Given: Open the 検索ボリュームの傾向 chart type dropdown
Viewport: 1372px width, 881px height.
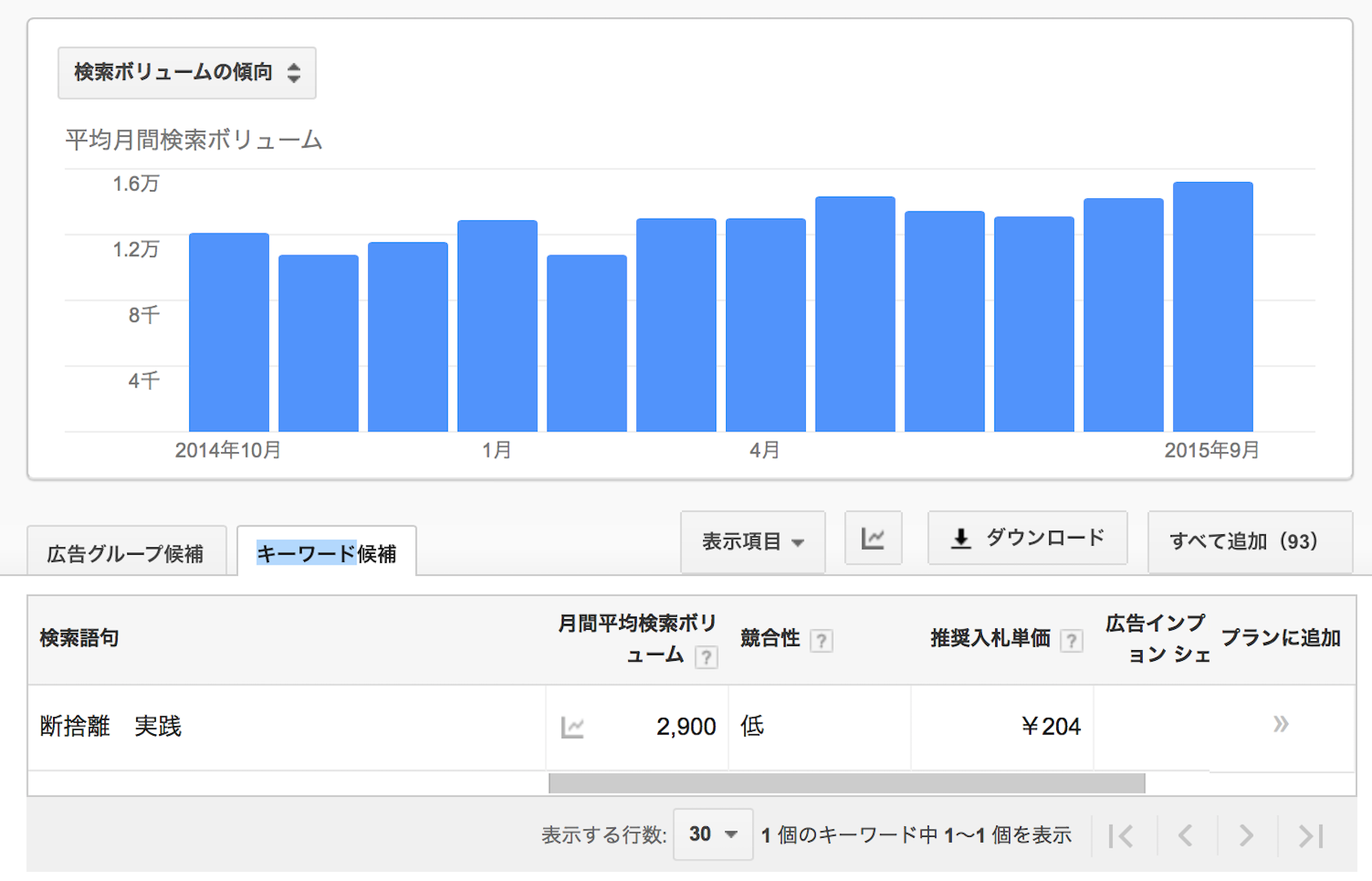Looking at the screenshot, I should tap(187, 73).
